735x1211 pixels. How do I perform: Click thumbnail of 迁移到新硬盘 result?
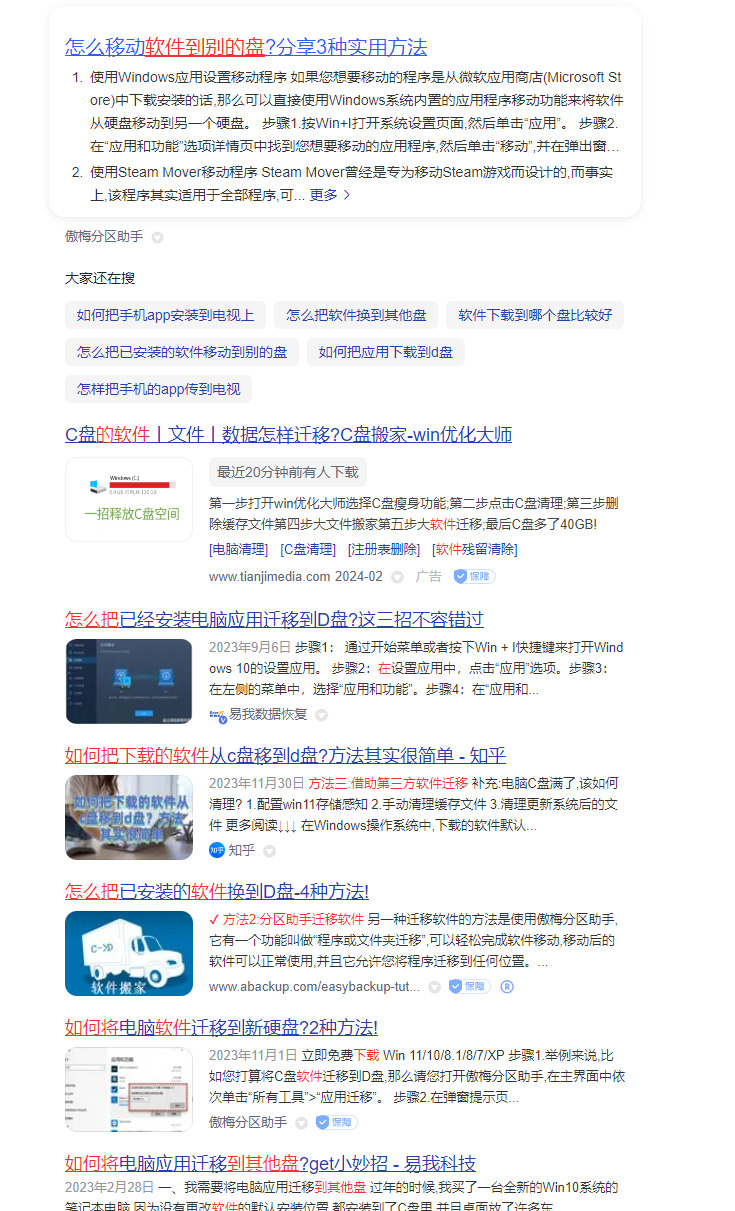[x=129, y=1089]
